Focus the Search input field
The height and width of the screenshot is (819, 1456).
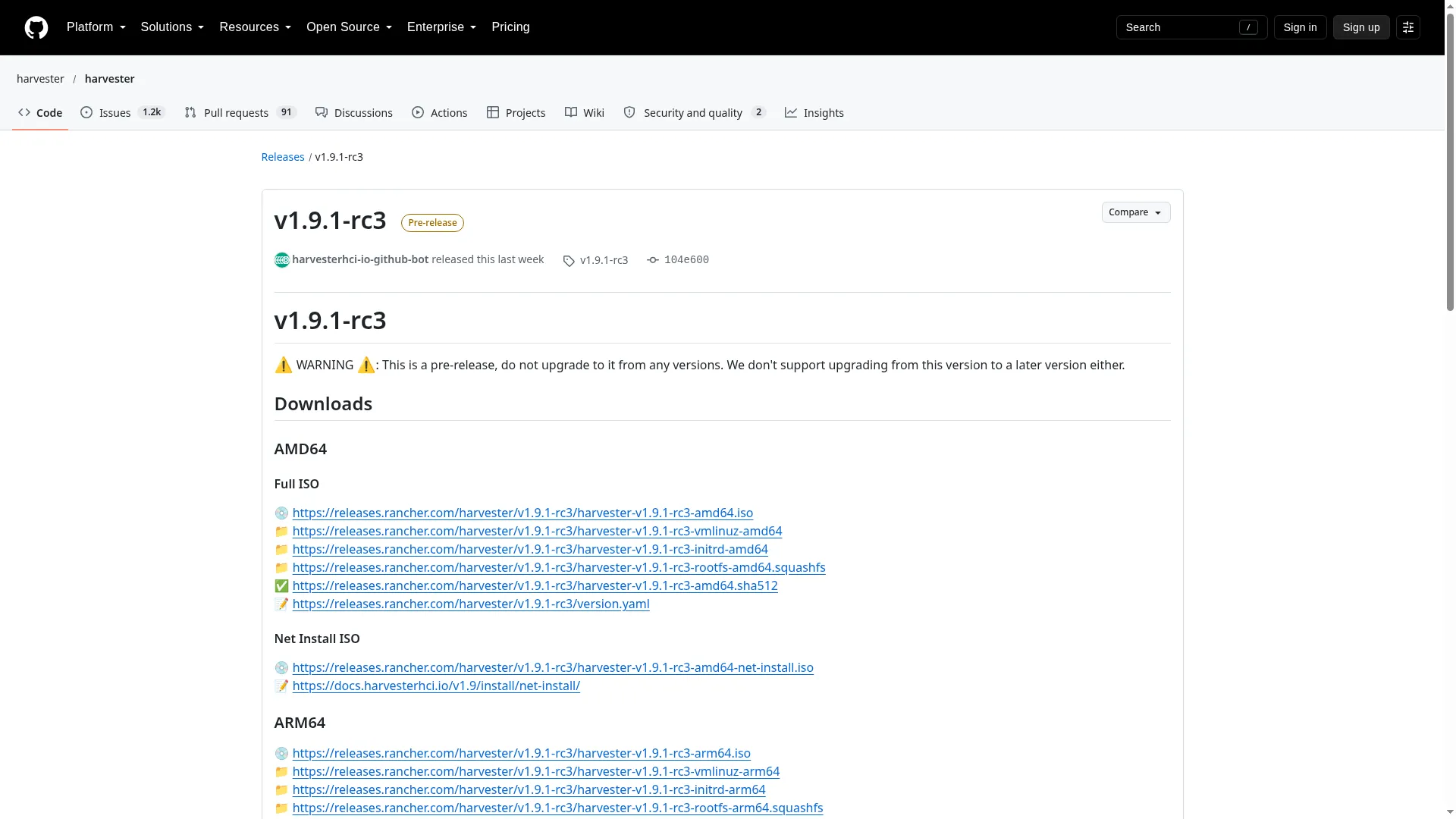click(x=1191, y=27)
